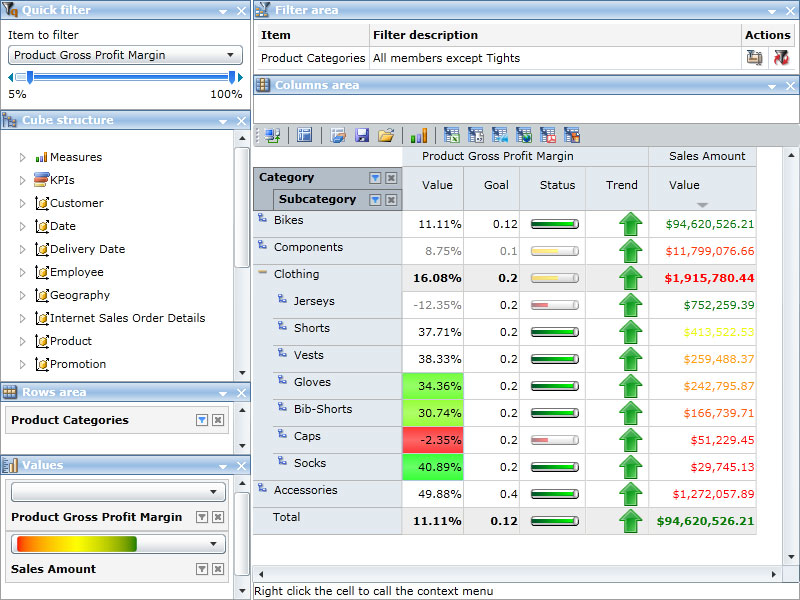Open the Values panel menu arrow
The image size is (800, 600).
point(223,466)
